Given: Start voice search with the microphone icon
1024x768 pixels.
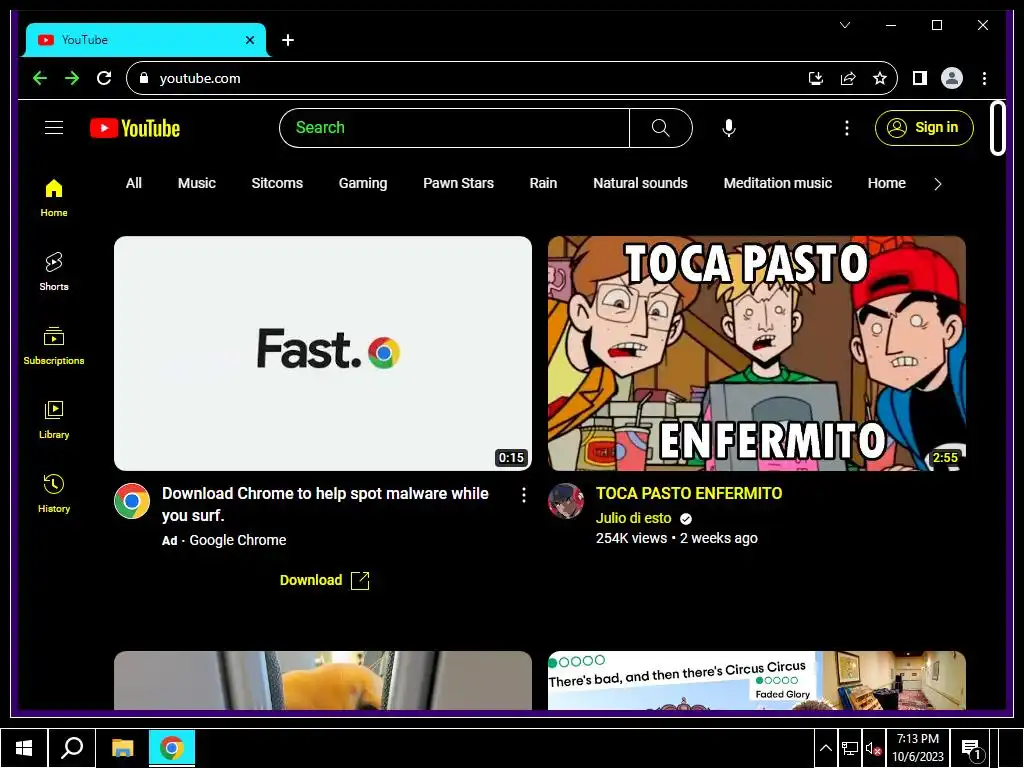Looking at the screenshot, I should coord(729,128).
